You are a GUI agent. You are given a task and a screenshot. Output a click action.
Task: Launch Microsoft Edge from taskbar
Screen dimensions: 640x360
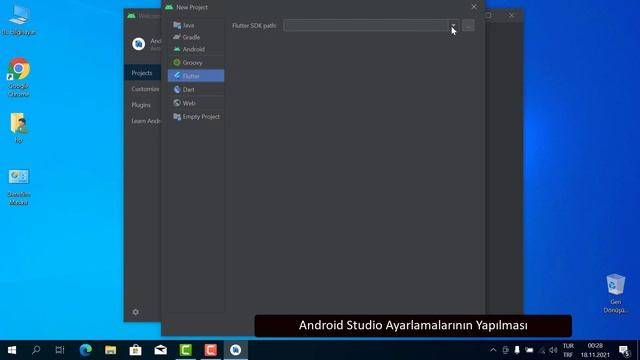[86, 350]
